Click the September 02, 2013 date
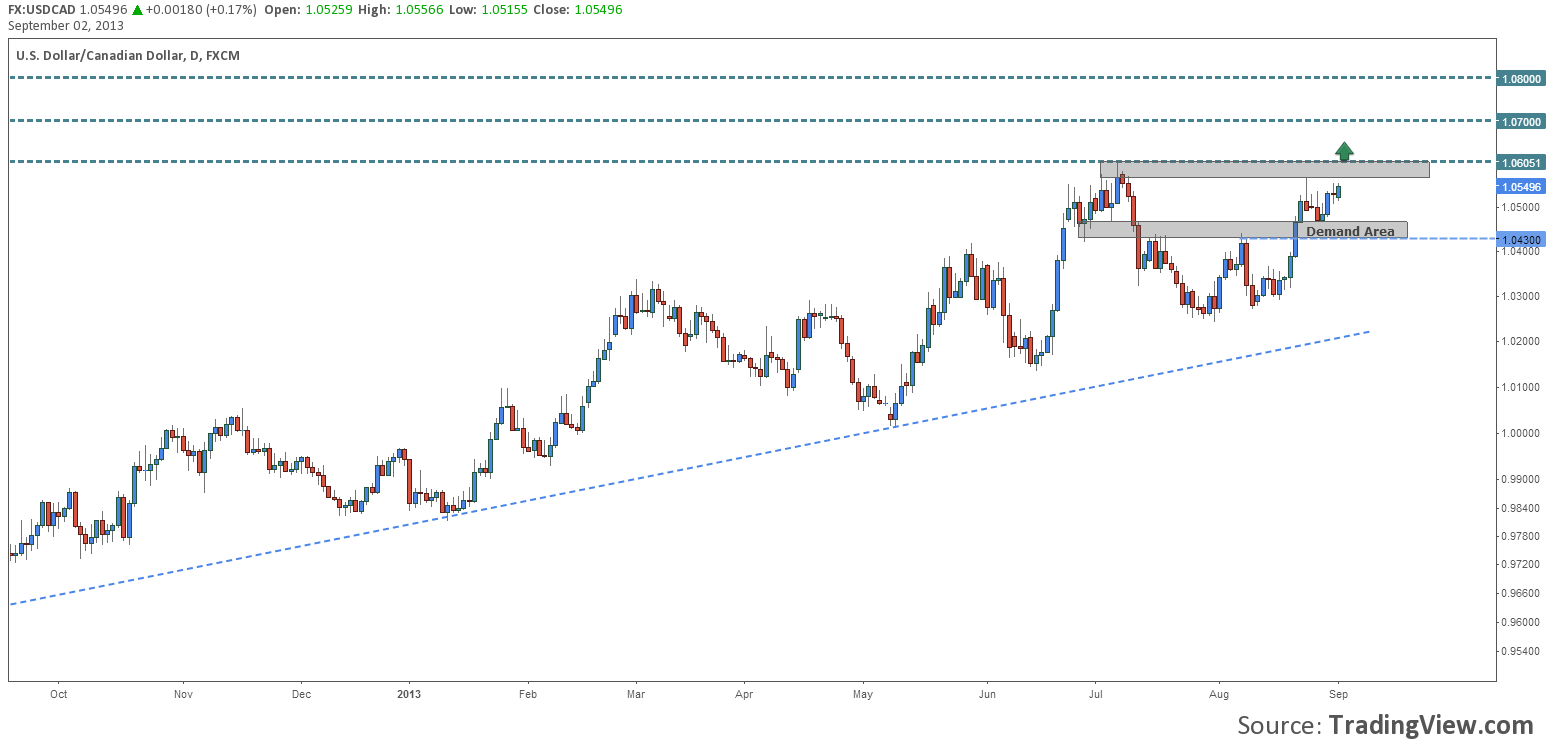1548x752 pixels. [64, 25]
